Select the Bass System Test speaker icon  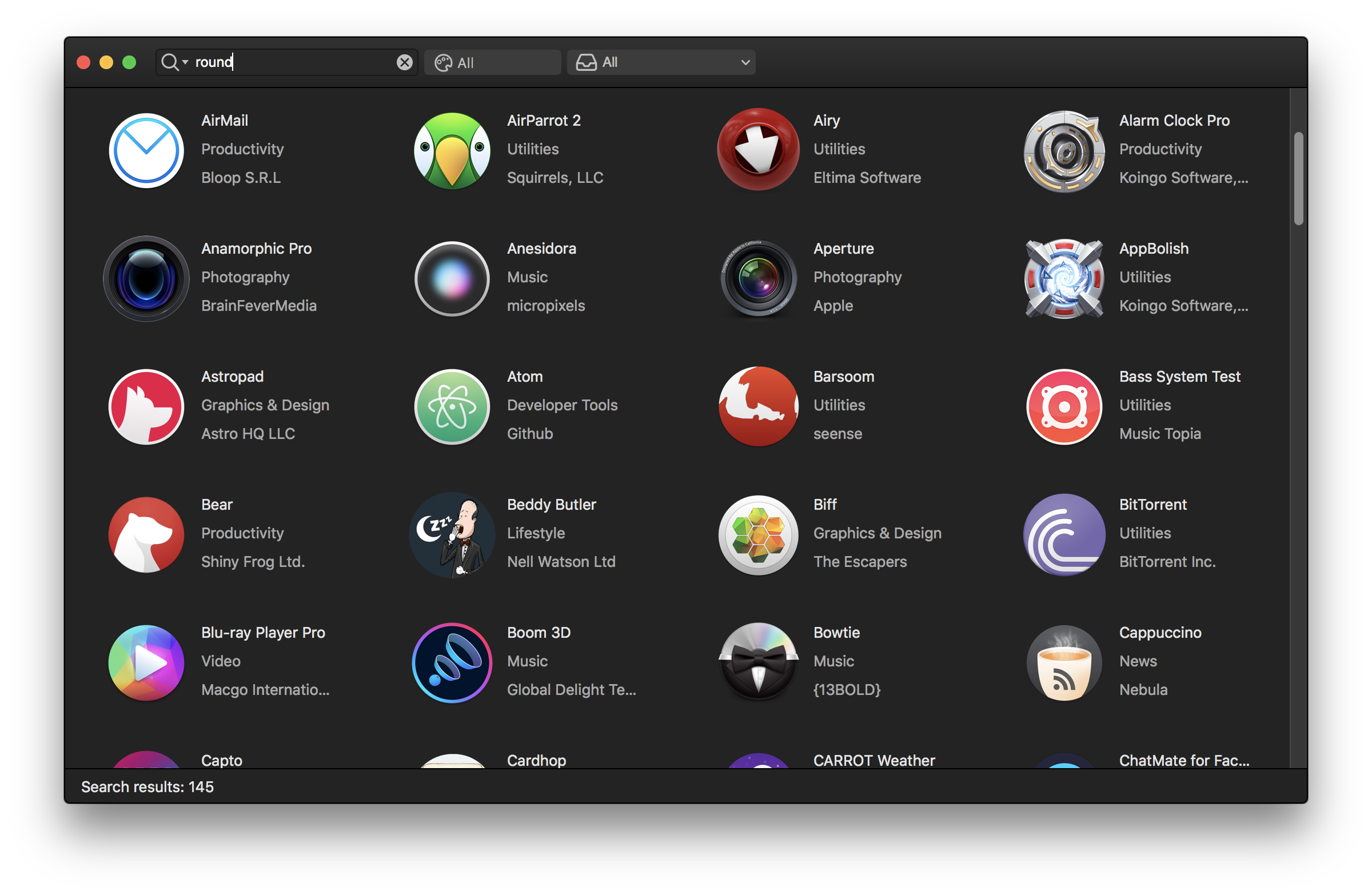[1064, 407]
